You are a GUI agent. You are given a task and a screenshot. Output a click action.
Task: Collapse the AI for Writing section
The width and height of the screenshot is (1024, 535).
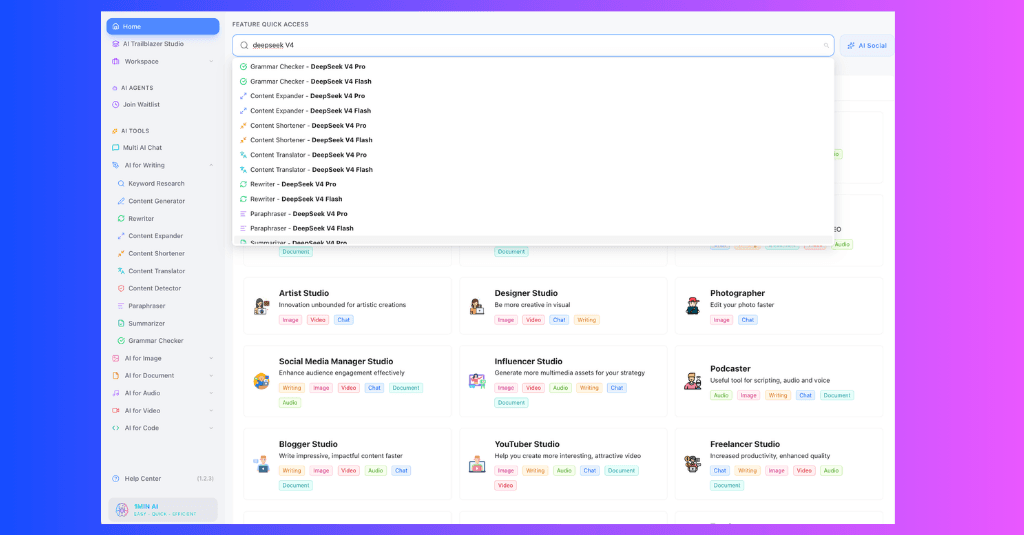[211, 165]
